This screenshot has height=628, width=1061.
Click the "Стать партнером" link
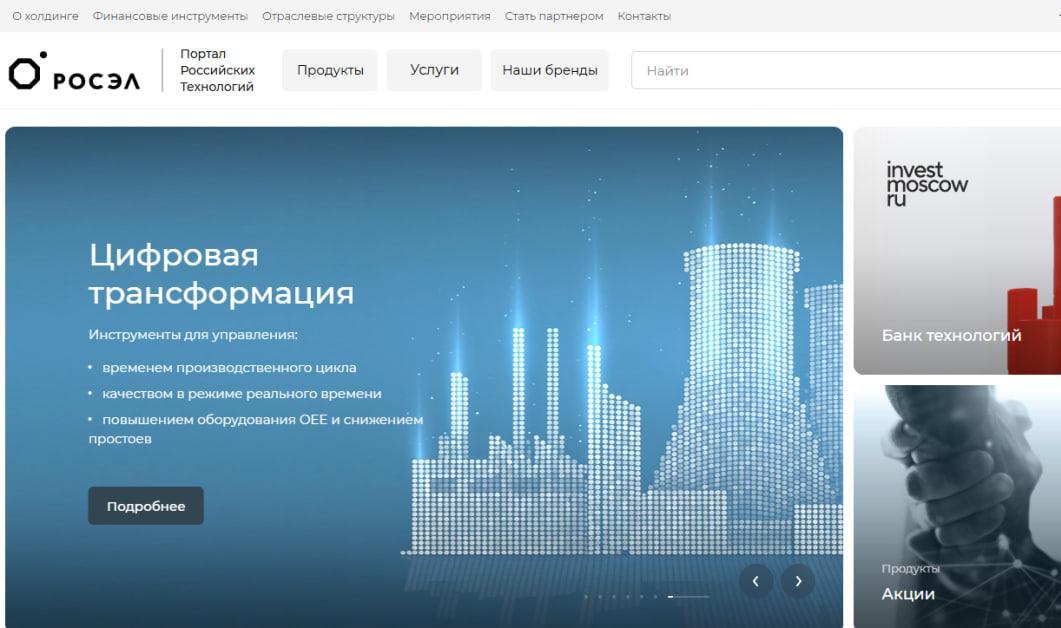pyautogui.click(x=554, y=15)
